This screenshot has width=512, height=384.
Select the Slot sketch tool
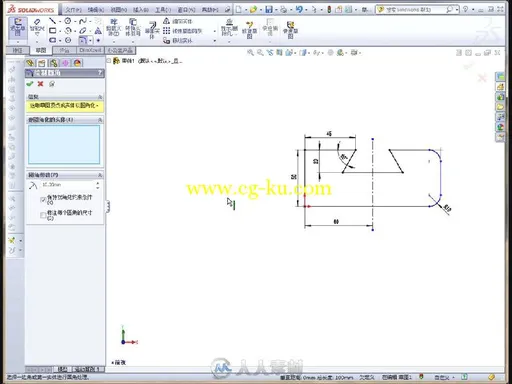coord(52,40)
